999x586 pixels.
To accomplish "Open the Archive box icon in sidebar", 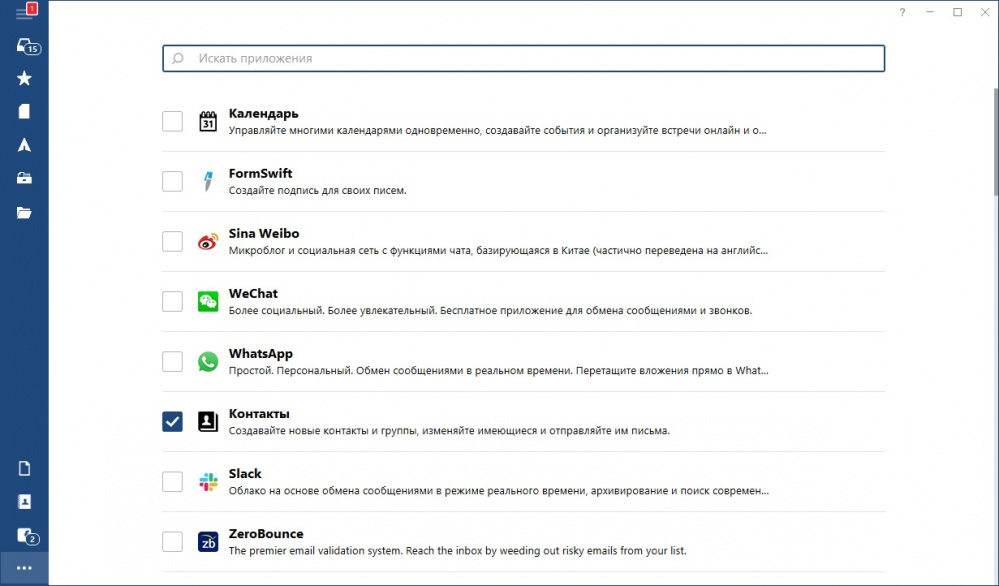I will point(25,178).
